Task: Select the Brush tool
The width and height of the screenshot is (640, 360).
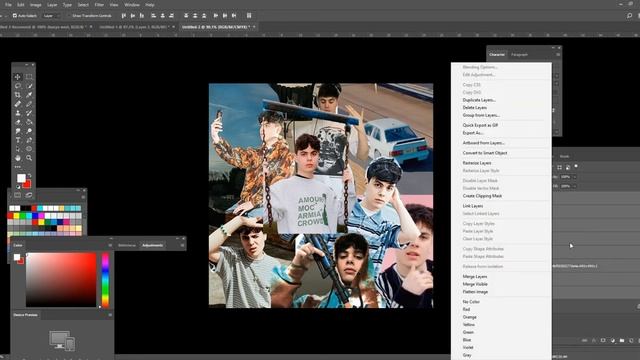Action: click(x=29, y=104)
